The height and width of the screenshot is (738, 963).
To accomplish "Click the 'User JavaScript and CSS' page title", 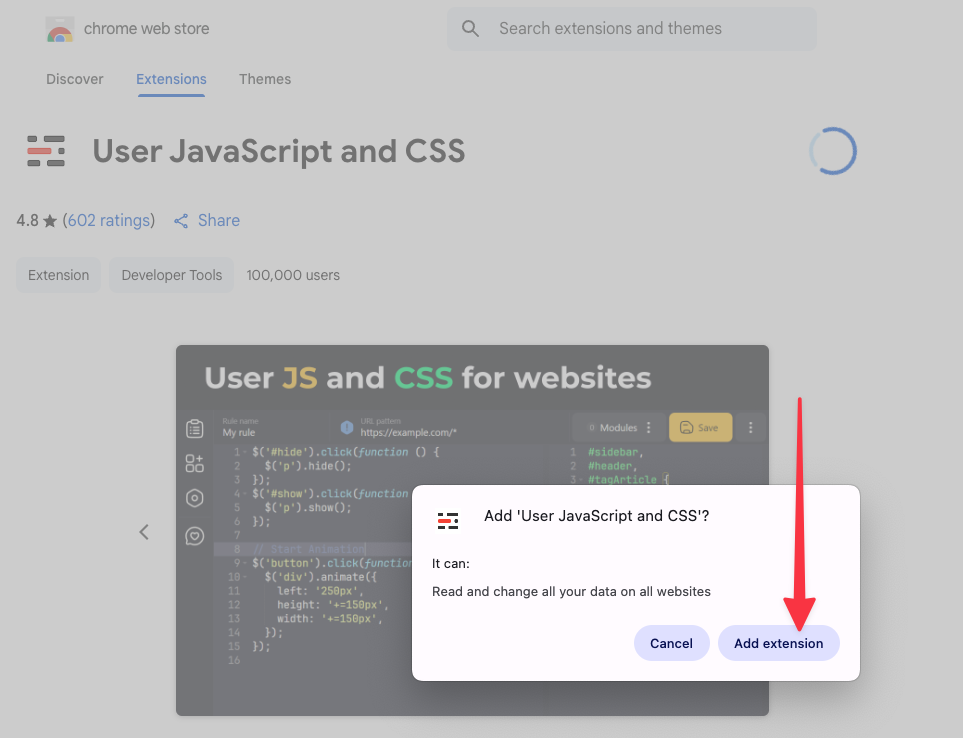I will pos(279,151).
